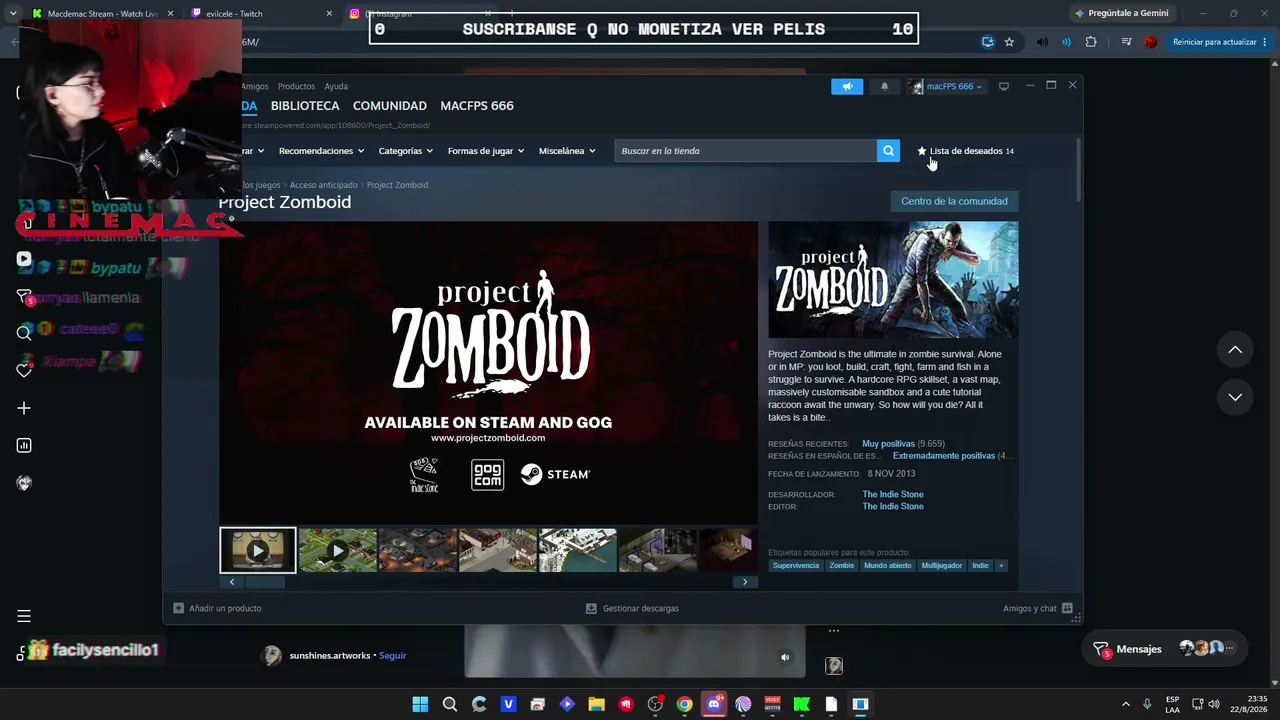Viewport: 1280px width, 720px height.
Task: Click the Steam announcements megaphone icon
Action: 847,86
